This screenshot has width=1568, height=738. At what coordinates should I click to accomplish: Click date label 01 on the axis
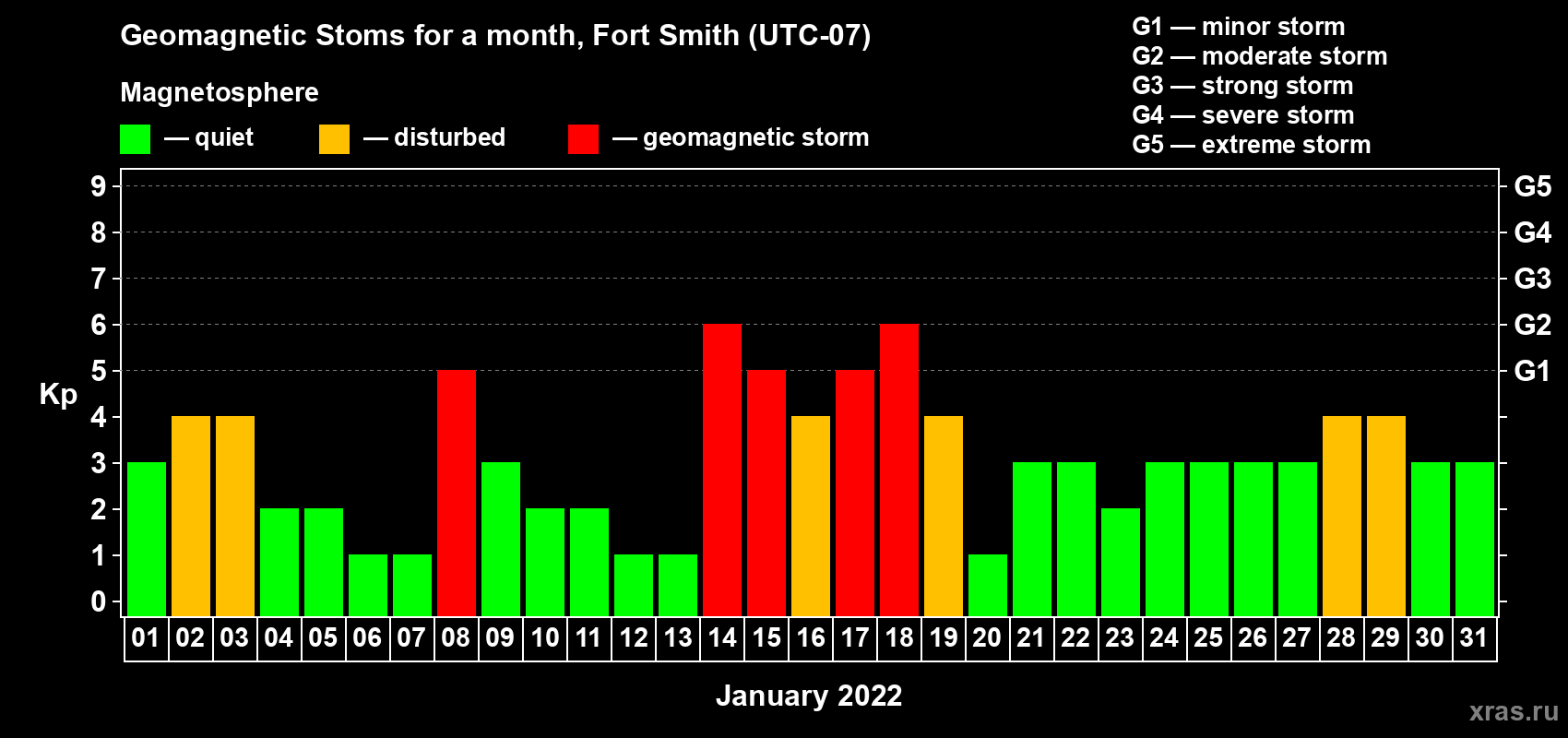146,638
